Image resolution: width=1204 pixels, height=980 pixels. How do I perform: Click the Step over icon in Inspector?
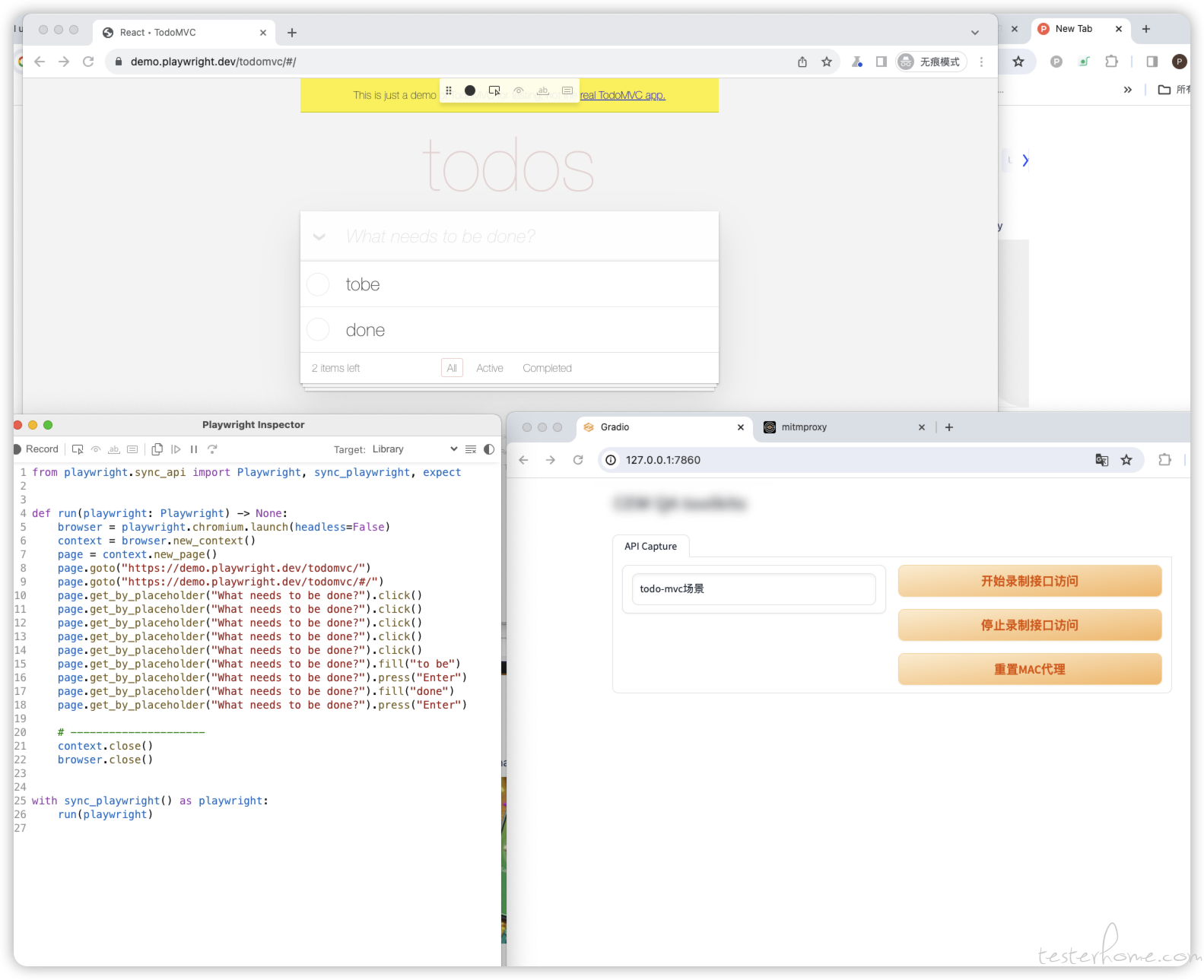[212, 449]
